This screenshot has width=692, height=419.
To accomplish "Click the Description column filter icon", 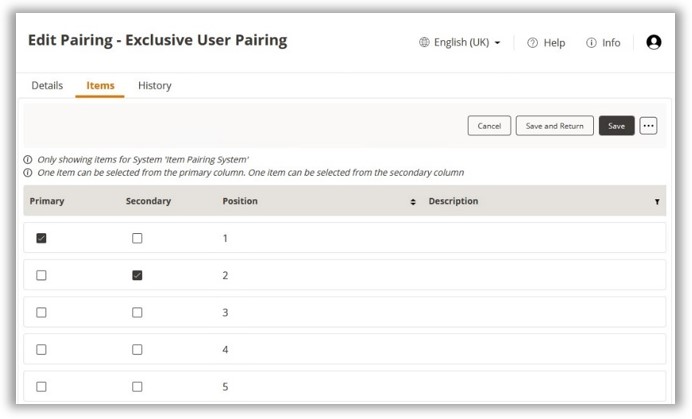I will (657, 201).
